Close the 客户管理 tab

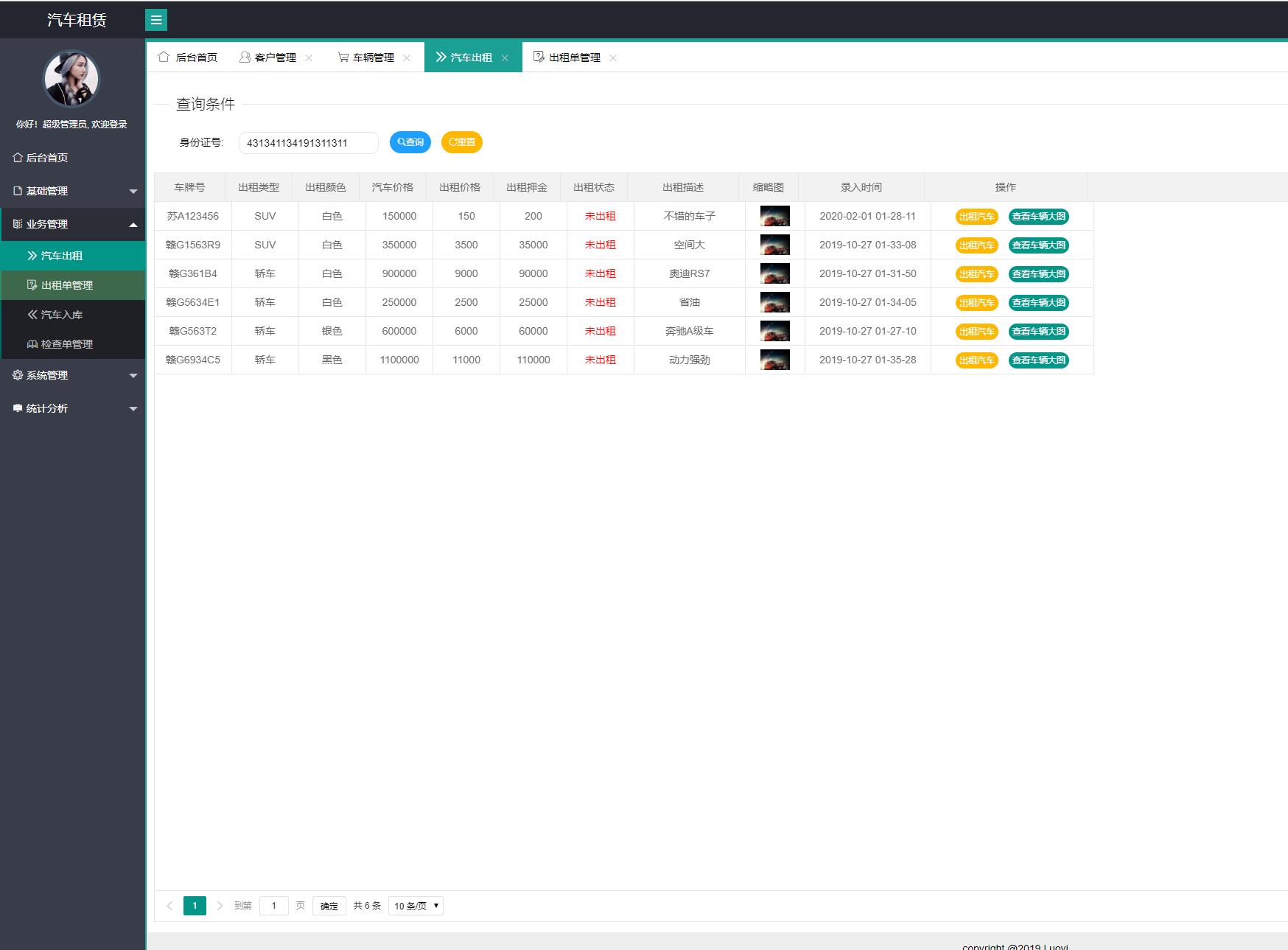309,58
